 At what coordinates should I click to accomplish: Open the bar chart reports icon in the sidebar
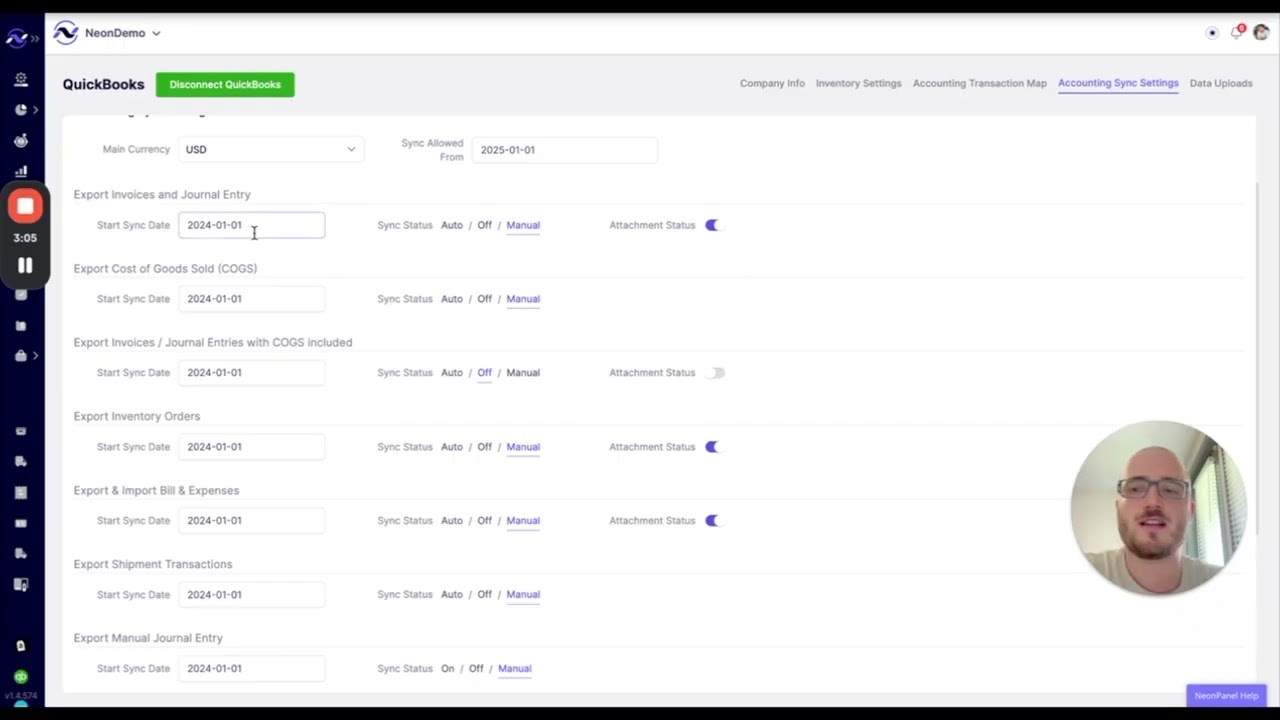(x=21, y=171)
